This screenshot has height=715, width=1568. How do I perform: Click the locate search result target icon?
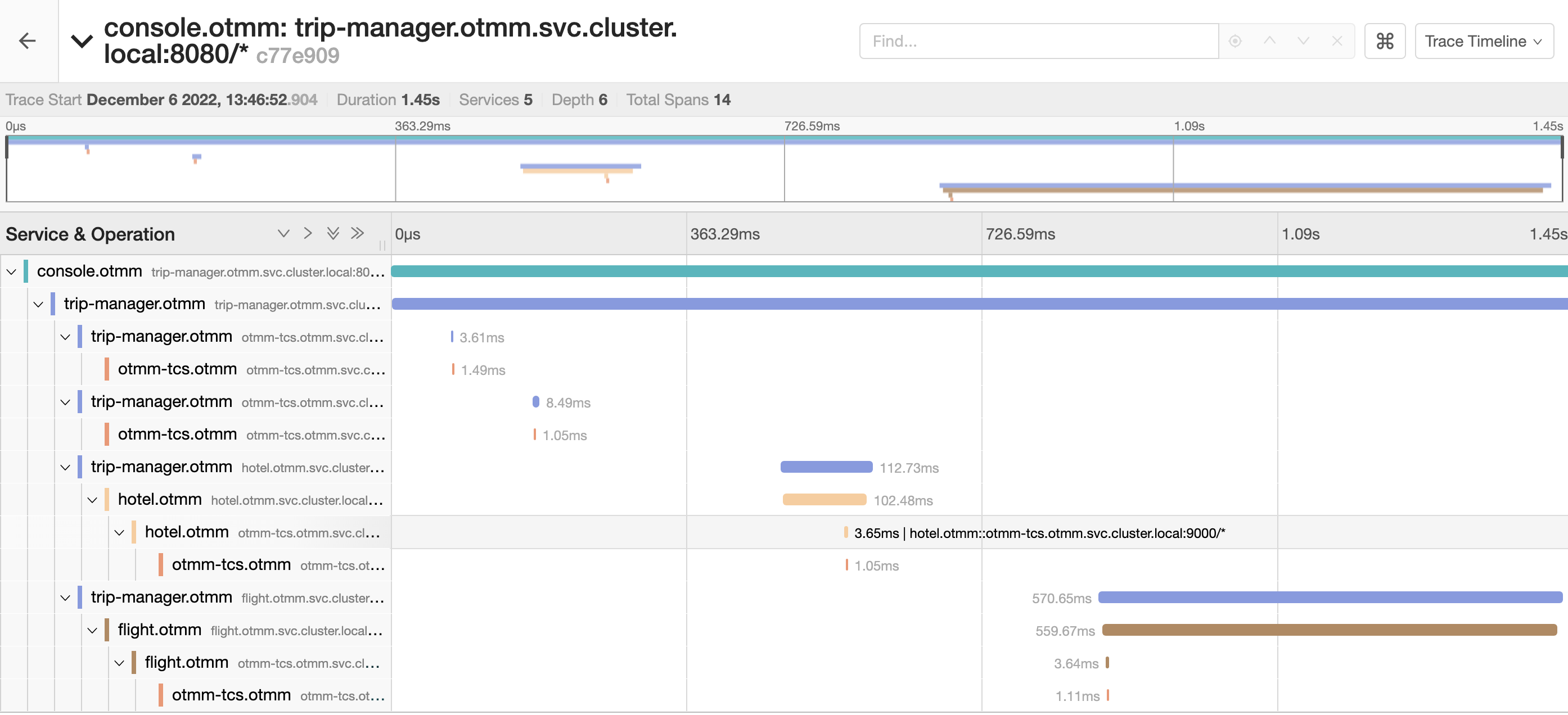tap(1234, 41)
